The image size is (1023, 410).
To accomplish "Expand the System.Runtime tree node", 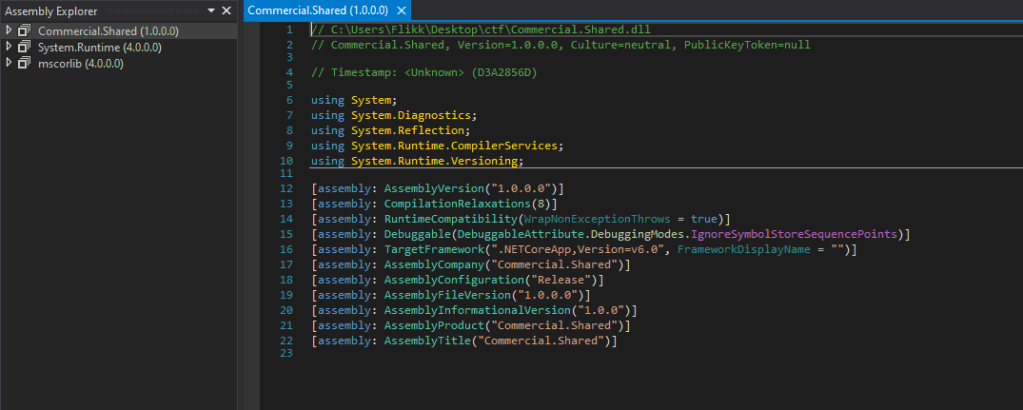I will click(9, 47).
